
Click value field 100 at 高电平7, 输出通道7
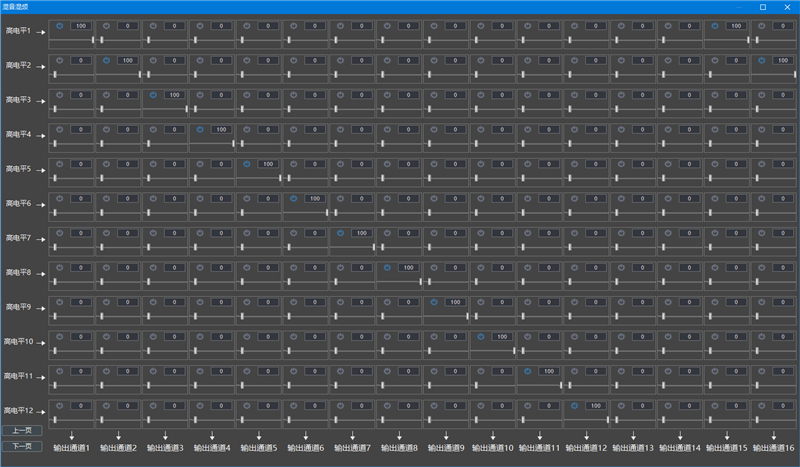361,233
